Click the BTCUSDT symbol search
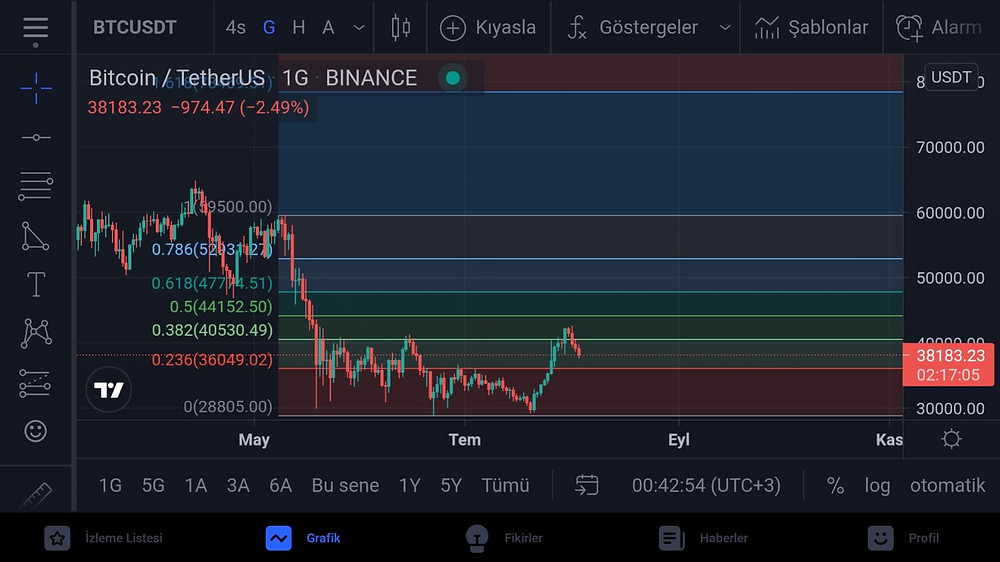Screen dimensions: 1000x562 coord(135,27)
